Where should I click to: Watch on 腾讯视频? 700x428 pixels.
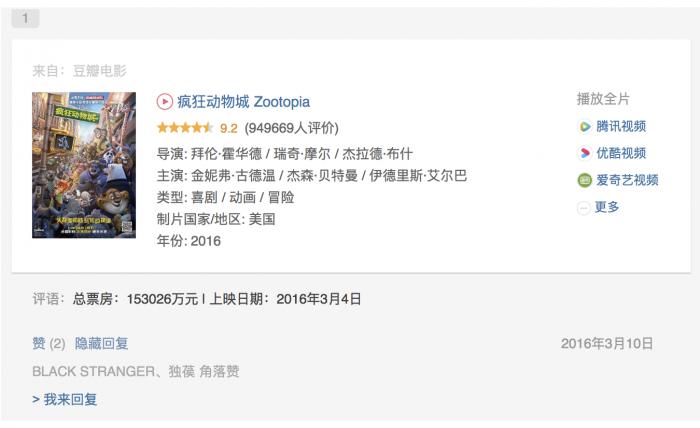pos(621,126)
